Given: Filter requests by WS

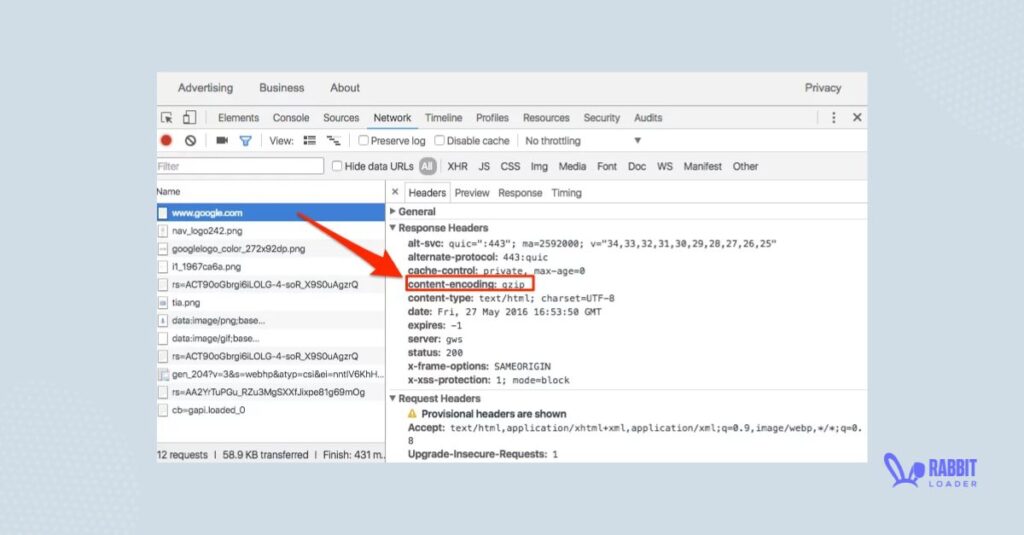Looking at the screenshot, I should (x=665, y=167).
